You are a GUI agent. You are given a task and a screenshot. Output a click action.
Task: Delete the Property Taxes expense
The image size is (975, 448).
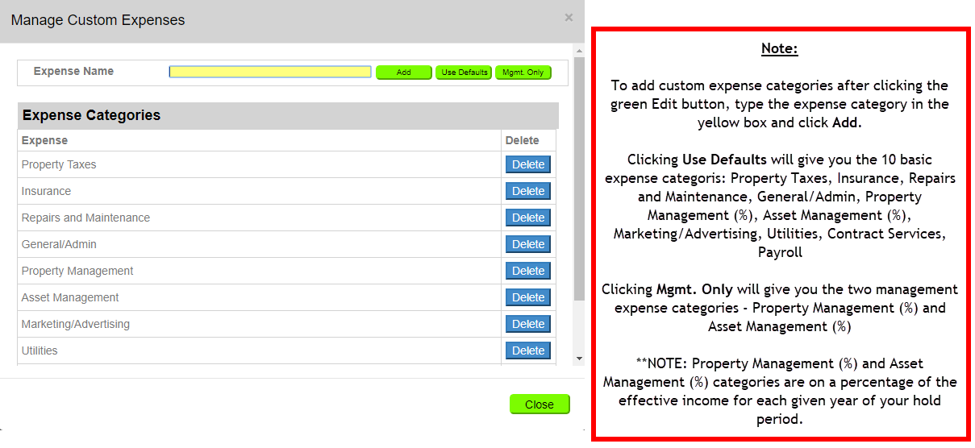tap(528, 164)
